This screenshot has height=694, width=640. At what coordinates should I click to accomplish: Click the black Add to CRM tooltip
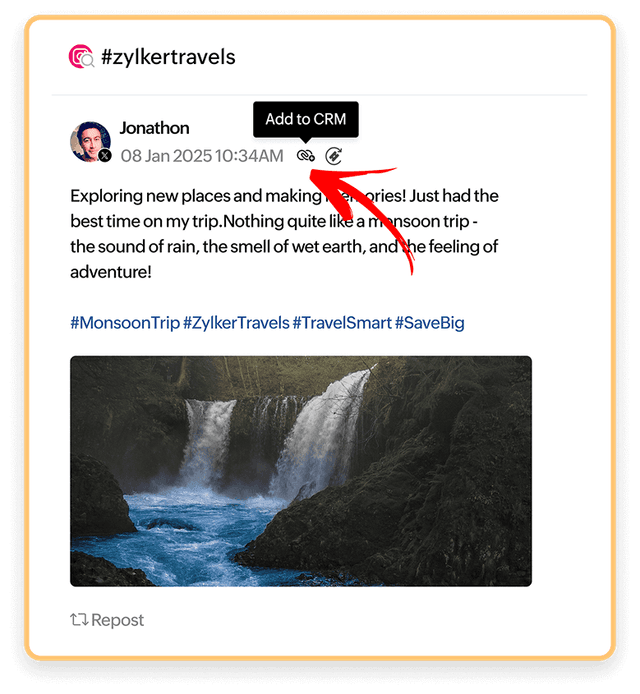306,119
